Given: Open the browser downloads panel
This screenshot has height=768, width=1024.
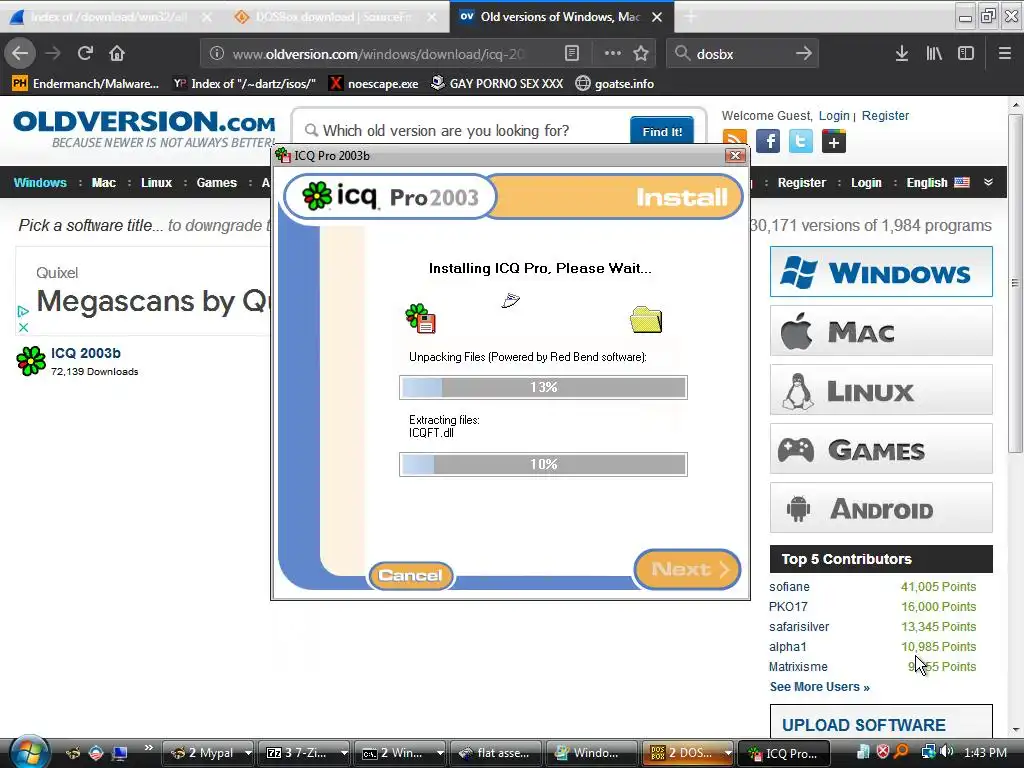Looking at the screenshot, I should 902,54.
